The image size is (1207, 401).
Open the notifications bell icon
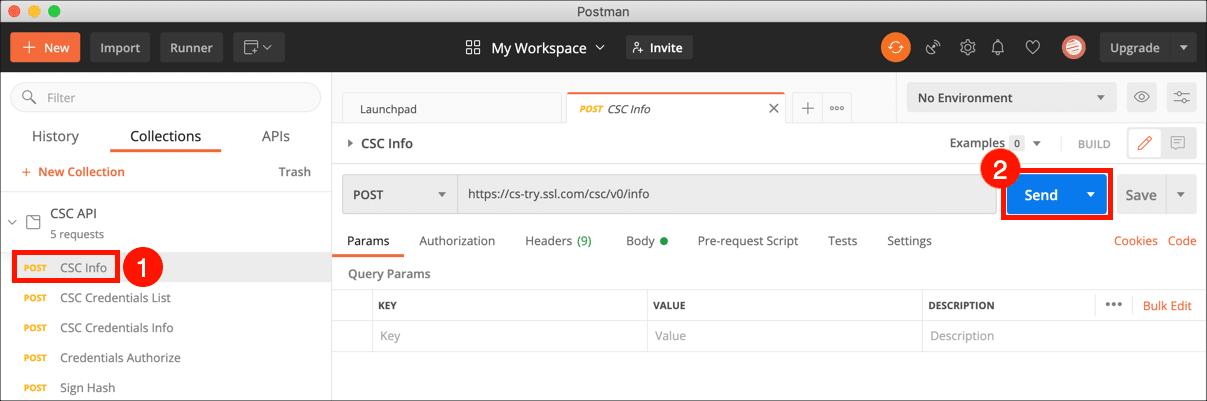[998, 47]
